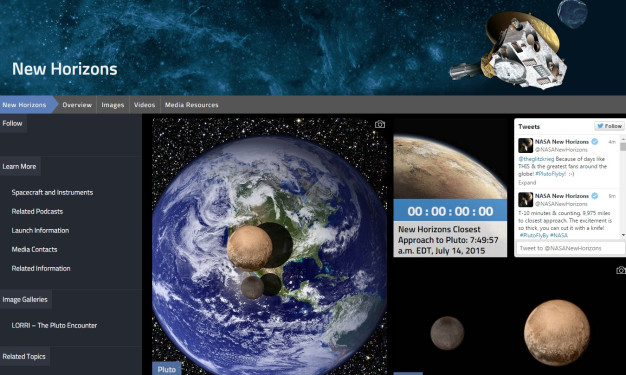Go to the Videos tab
626x375 pixels.
[144, 105]
